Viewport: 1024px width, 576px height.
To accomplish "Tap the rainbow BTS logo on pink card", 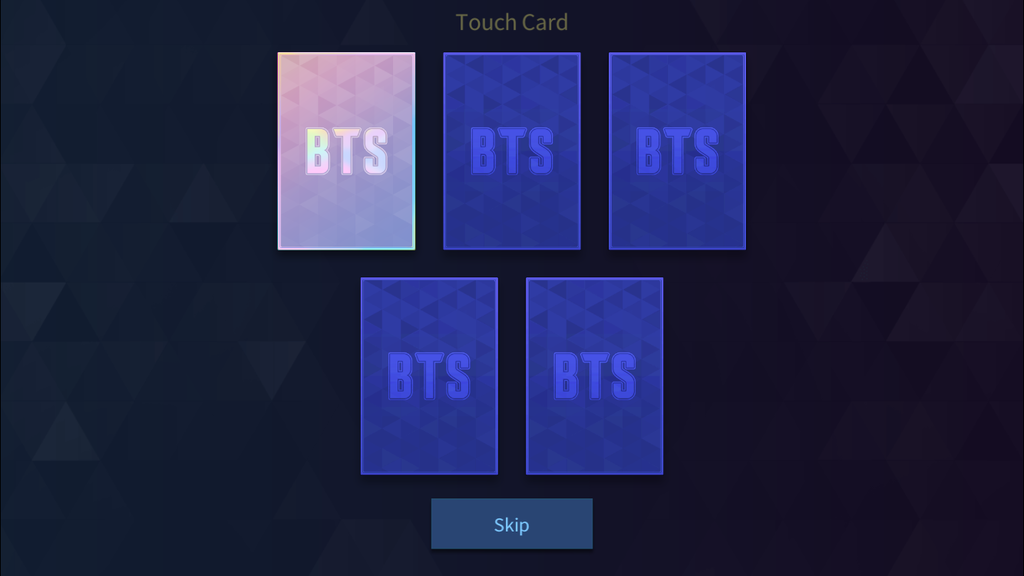I will tap(347, 152).
